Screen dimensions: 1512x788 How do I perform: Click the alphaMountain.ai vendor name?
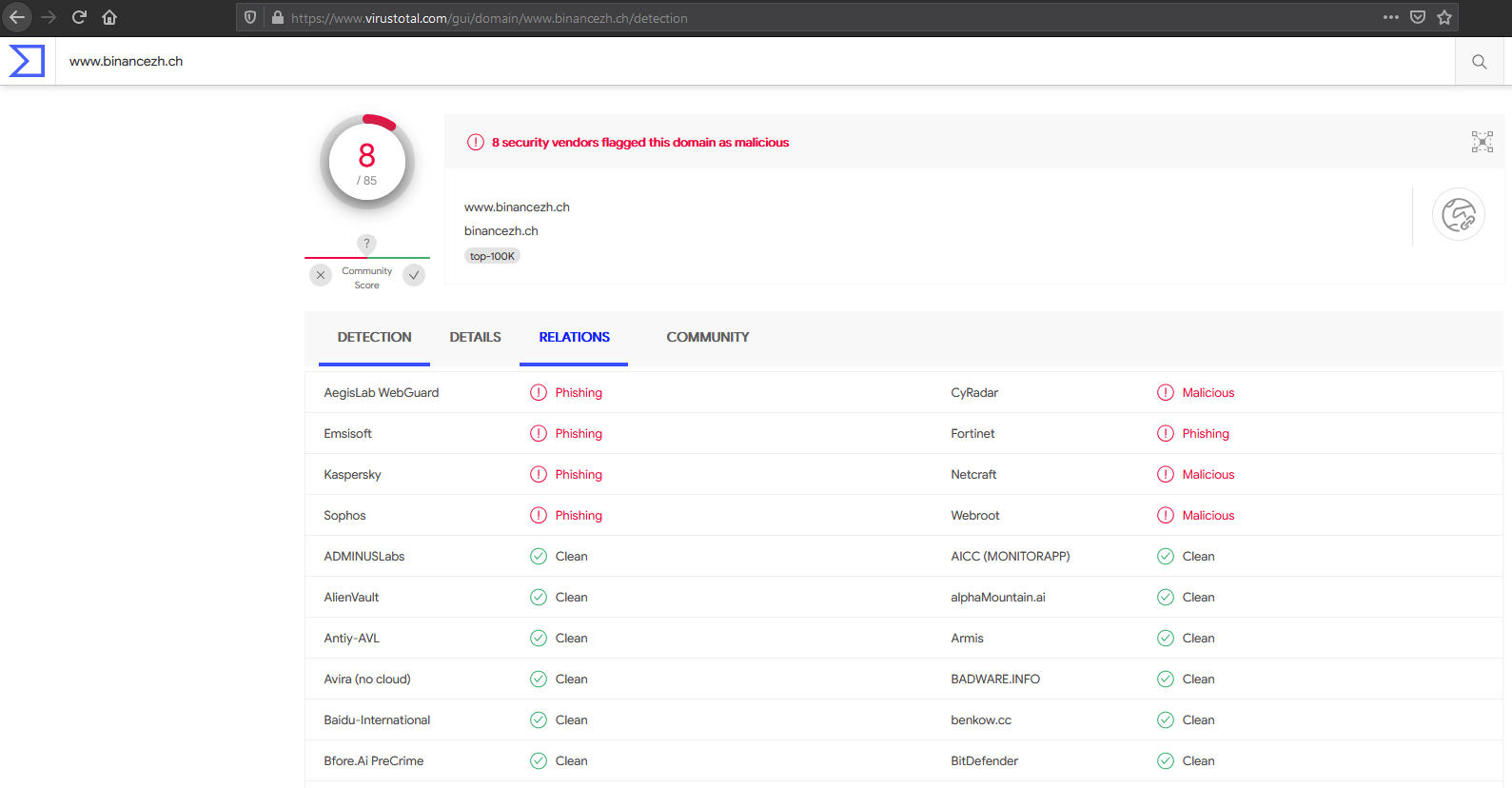(998, 597)
